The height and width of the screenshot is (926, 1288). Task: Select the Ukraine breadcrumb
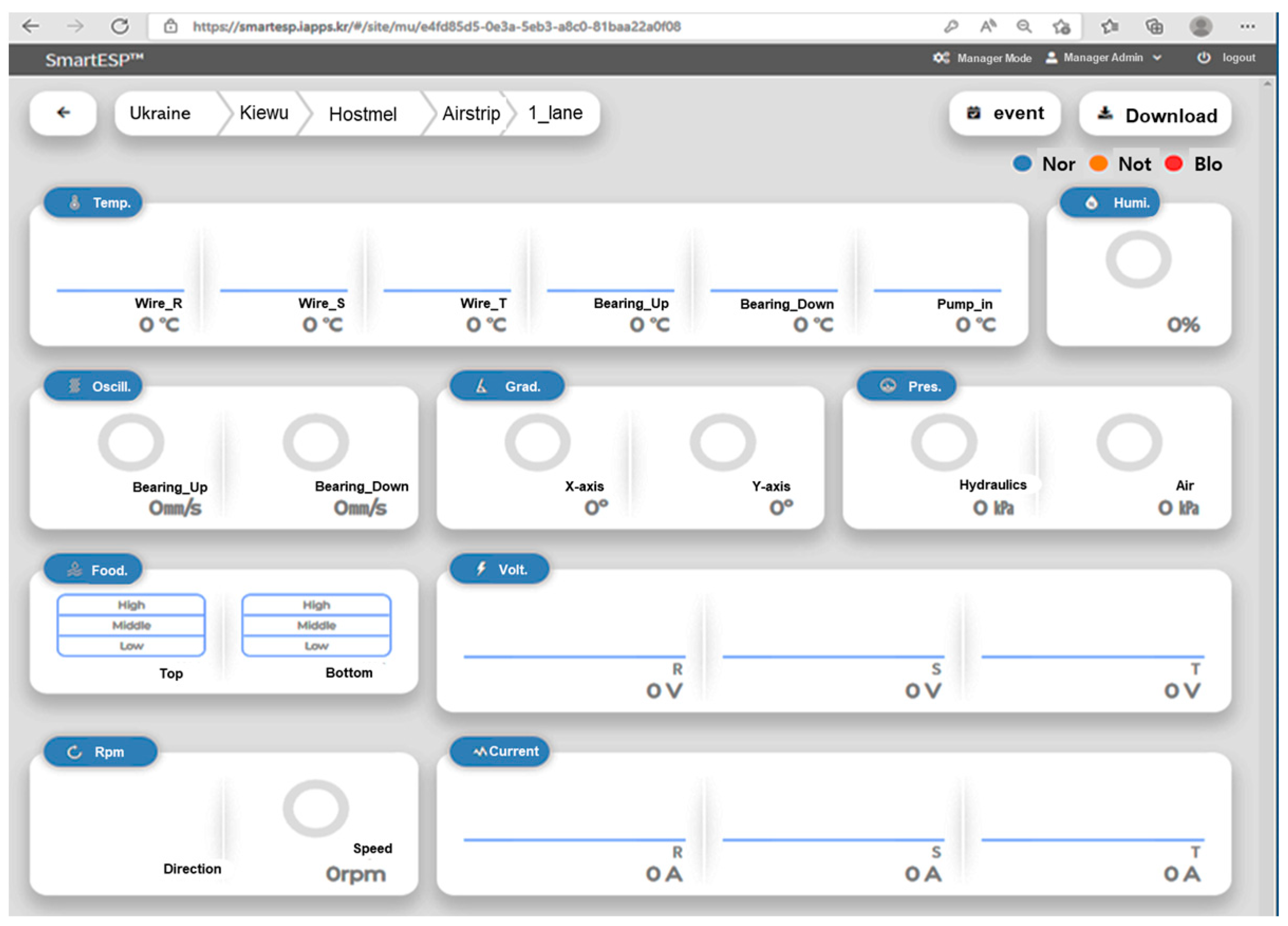click(160, 113)
